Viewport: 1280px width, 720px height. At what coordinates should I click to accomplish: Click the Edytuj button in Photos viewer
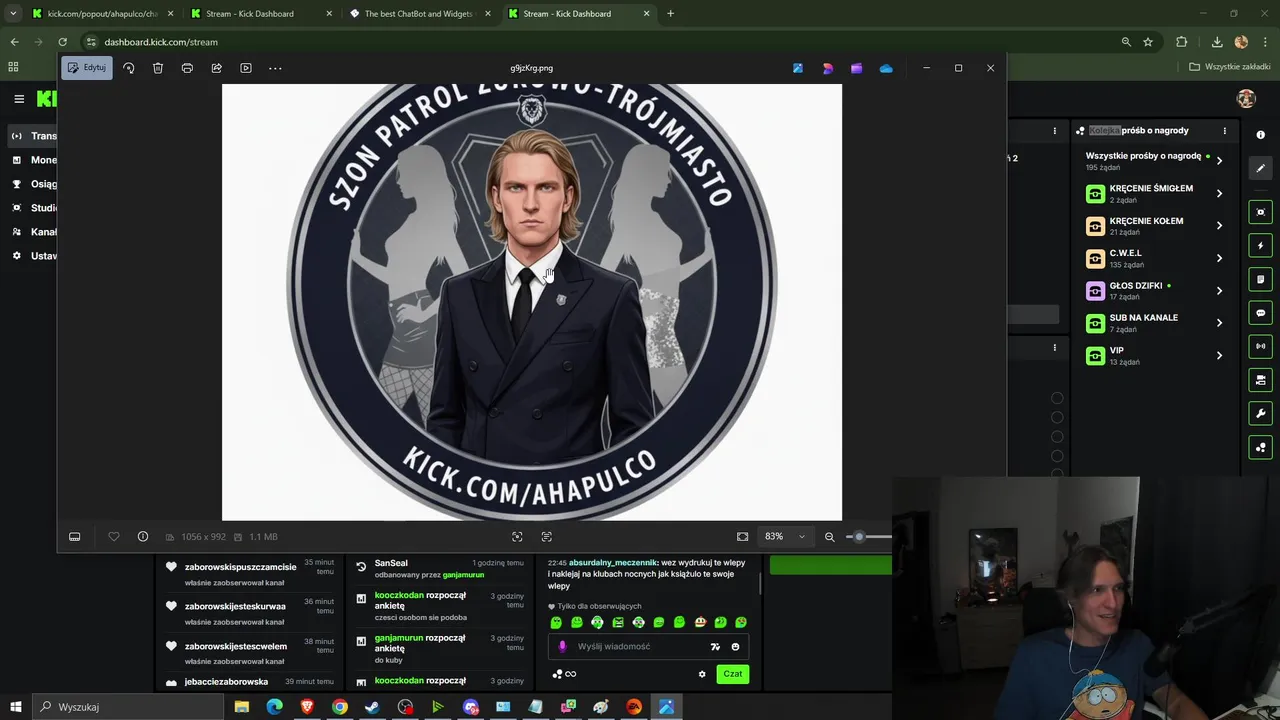(86, 68)
